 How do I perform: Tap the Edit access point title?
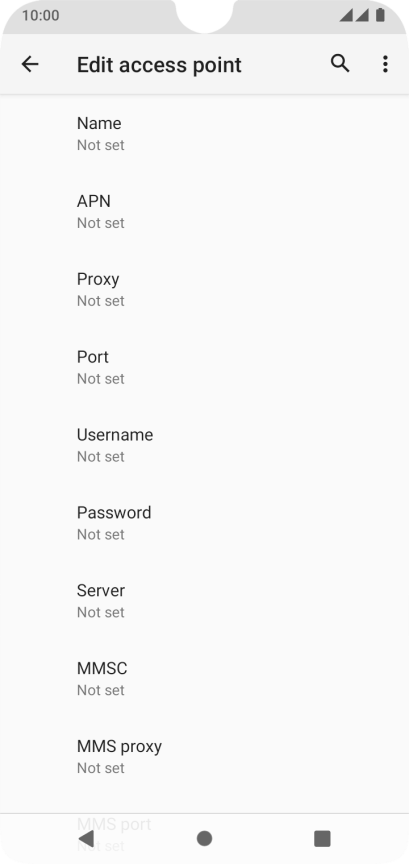pos(159,65)
